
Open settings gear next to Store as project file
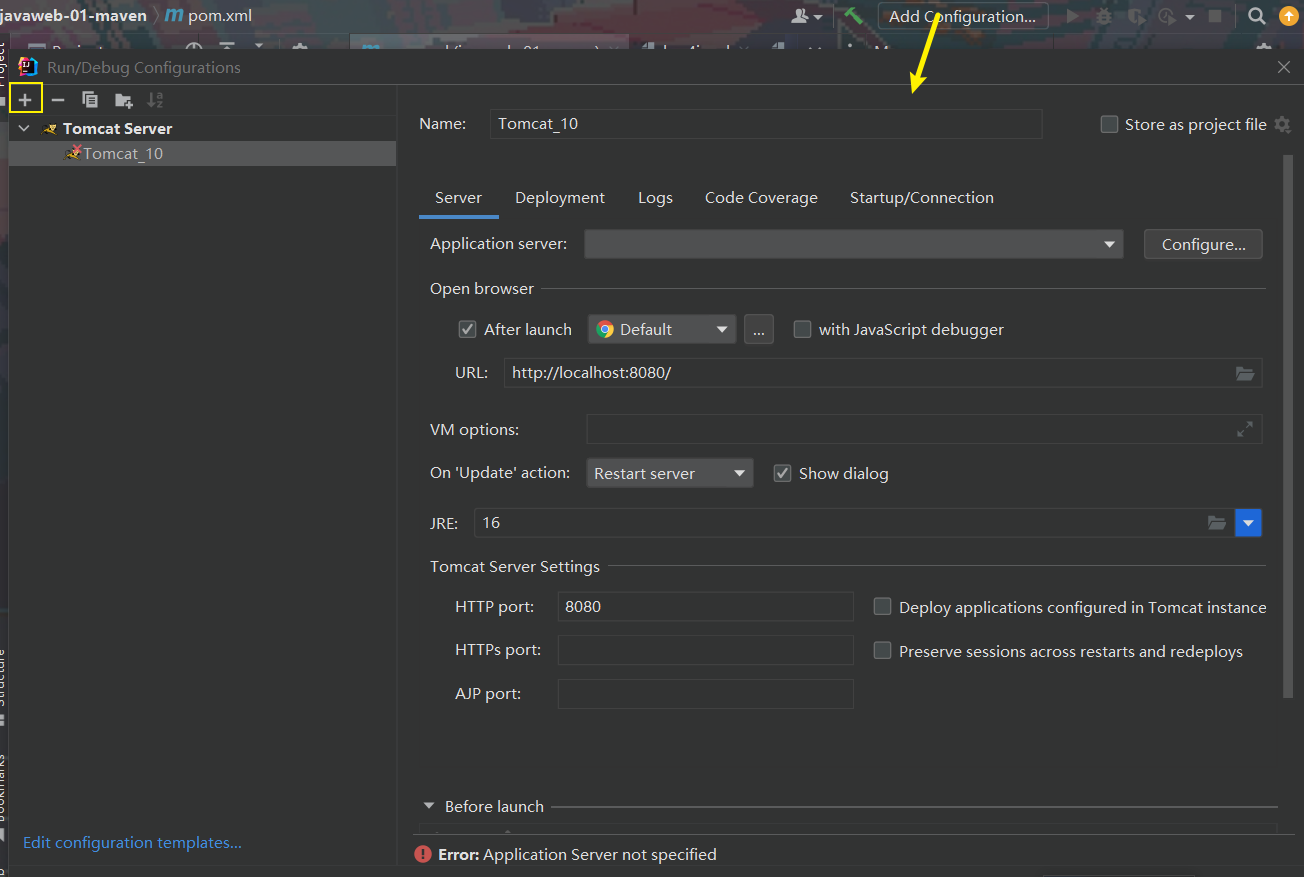point(1282,125)
